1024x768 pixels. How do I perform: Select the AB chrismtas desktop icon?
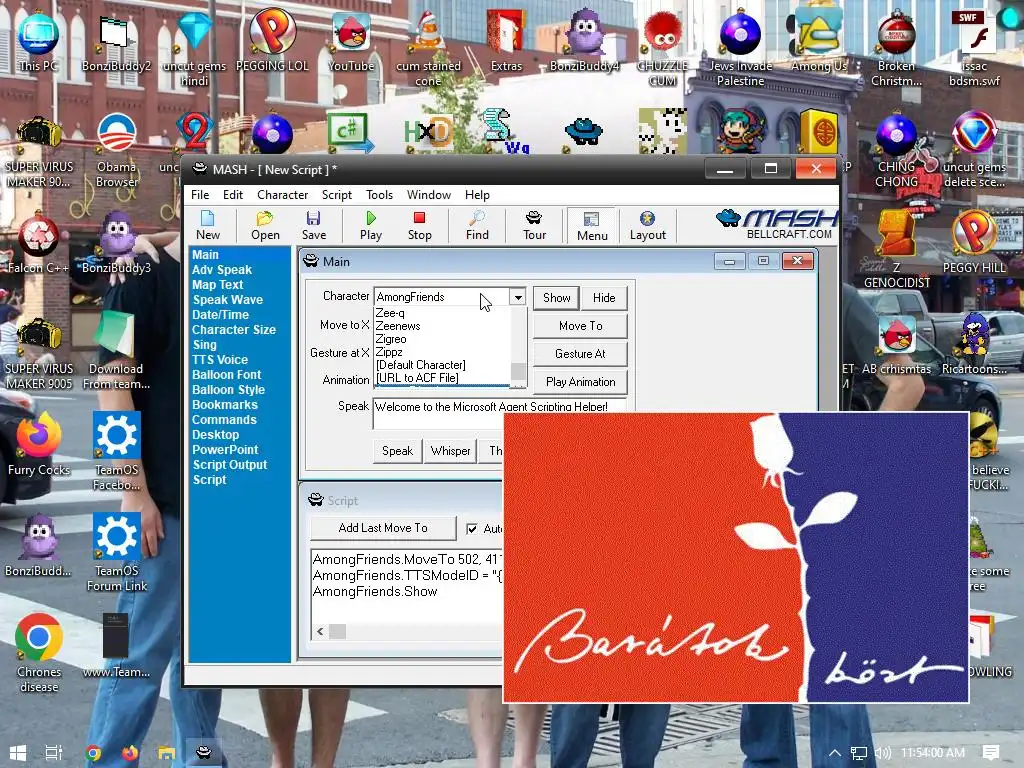[897, 346]
